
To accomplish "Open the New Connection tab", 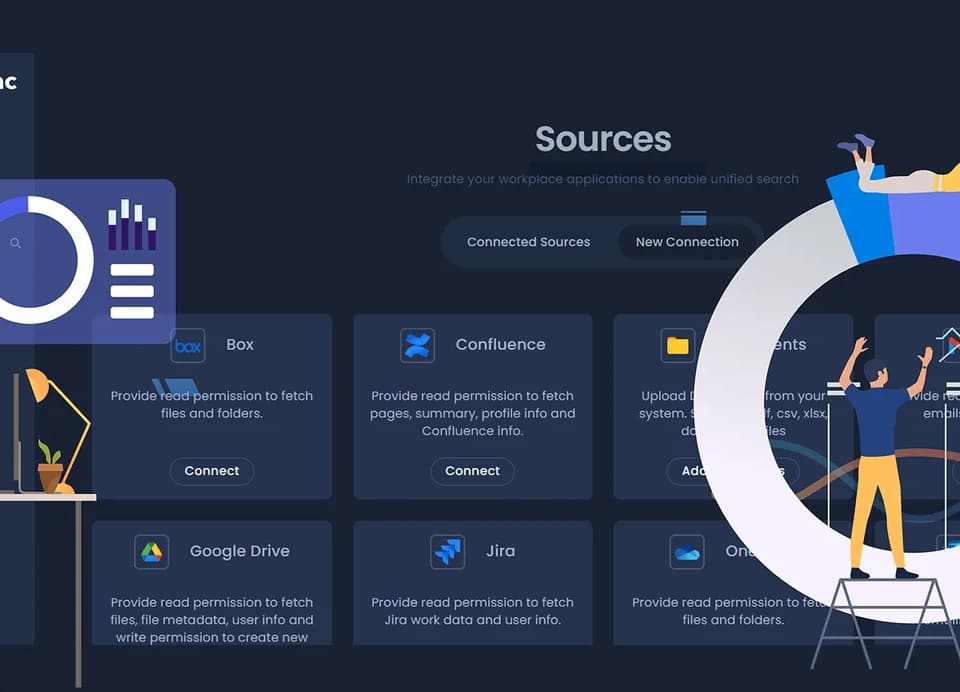I will [687, 242].
